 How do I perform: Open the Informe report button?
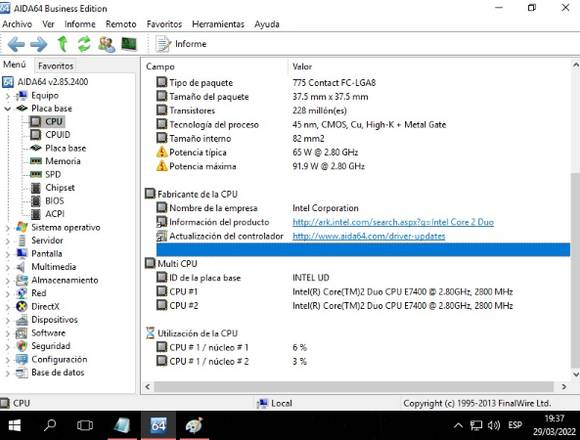181,44
